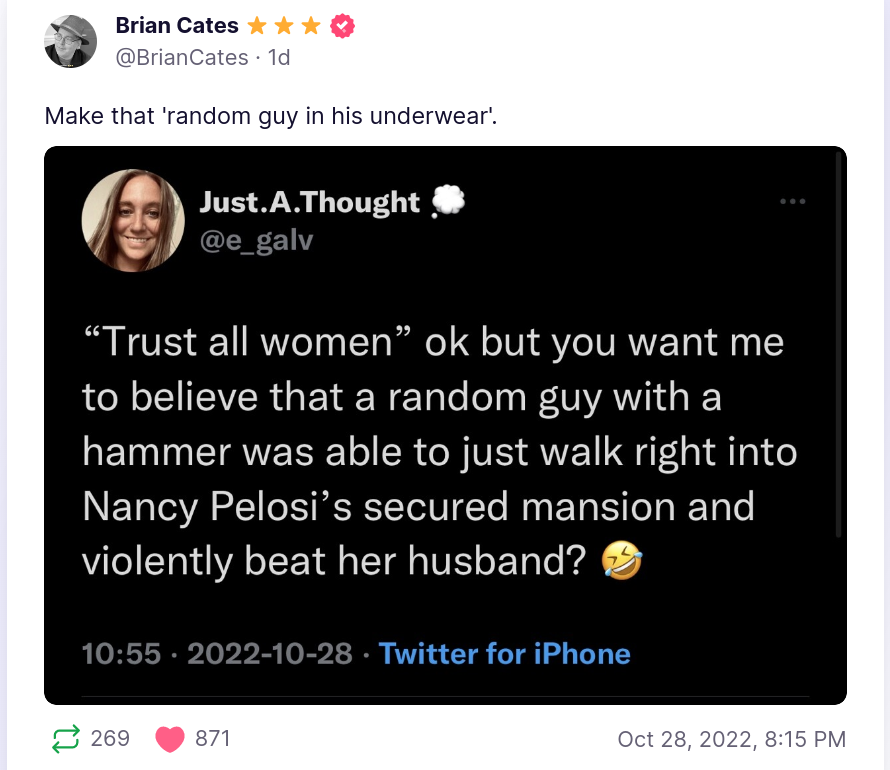Screen dimensions: 890x770
Task: Visit the @BrianCates handle
Action: pyautogui.click(x=182, y=57)
